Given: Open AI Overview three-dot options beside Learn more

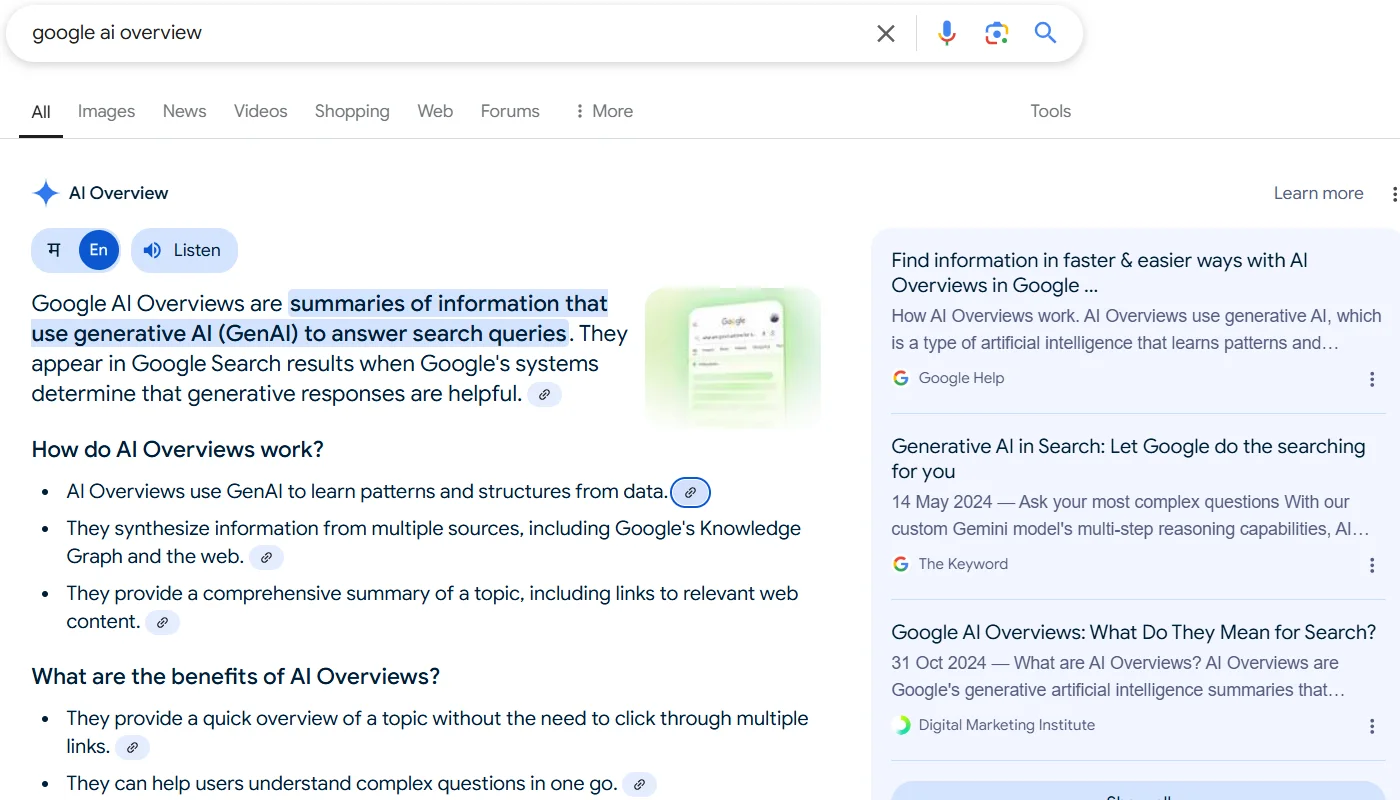Looking at the screenshot, I should coord(1393,194).
